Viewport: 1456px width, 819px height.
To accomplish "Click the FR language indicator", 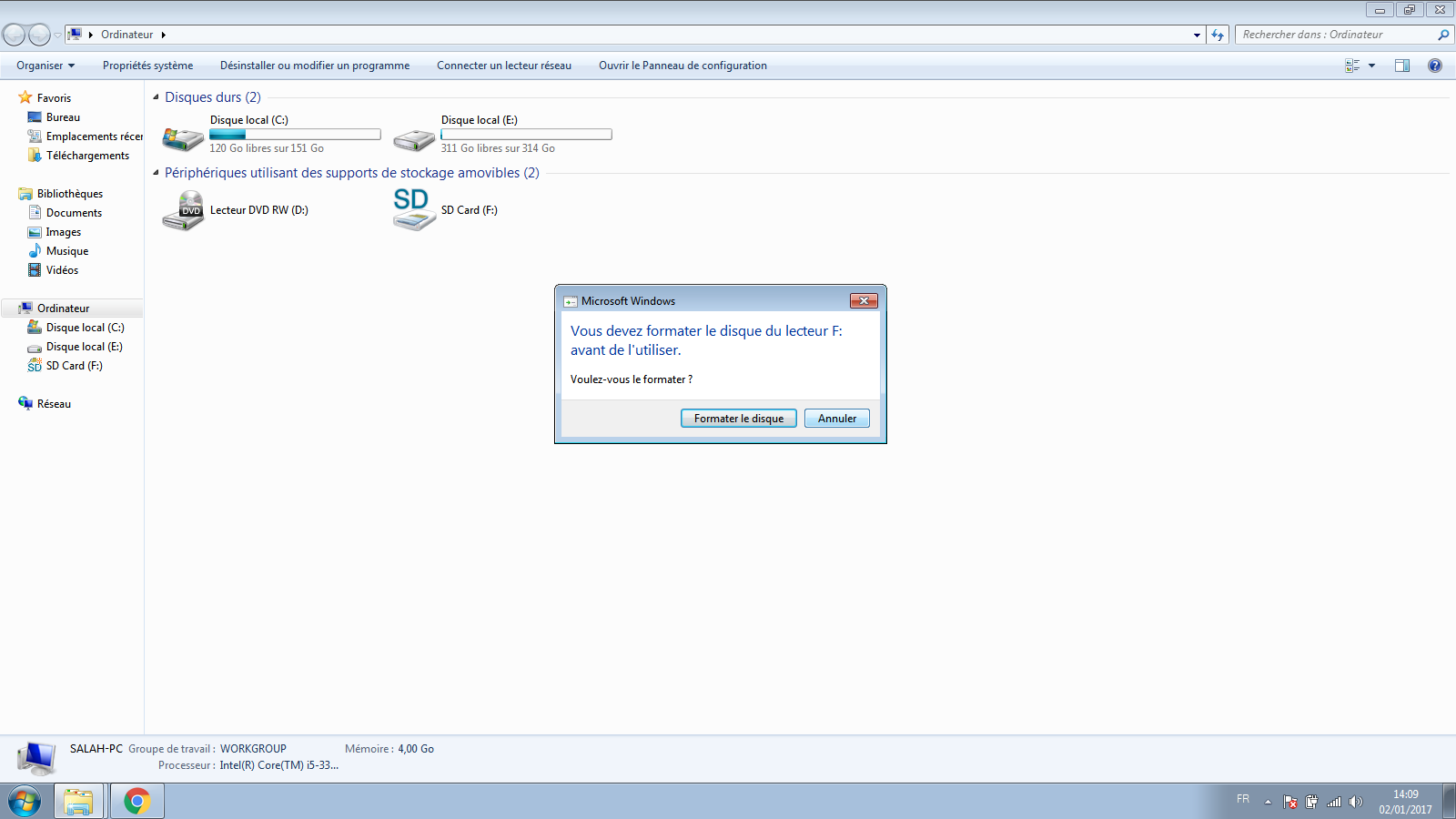I will 1243,799.
